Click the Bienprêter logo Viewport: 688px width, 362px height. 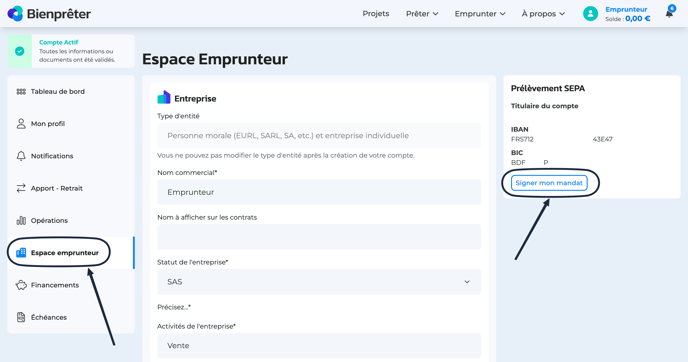click(x=49, y=14)
